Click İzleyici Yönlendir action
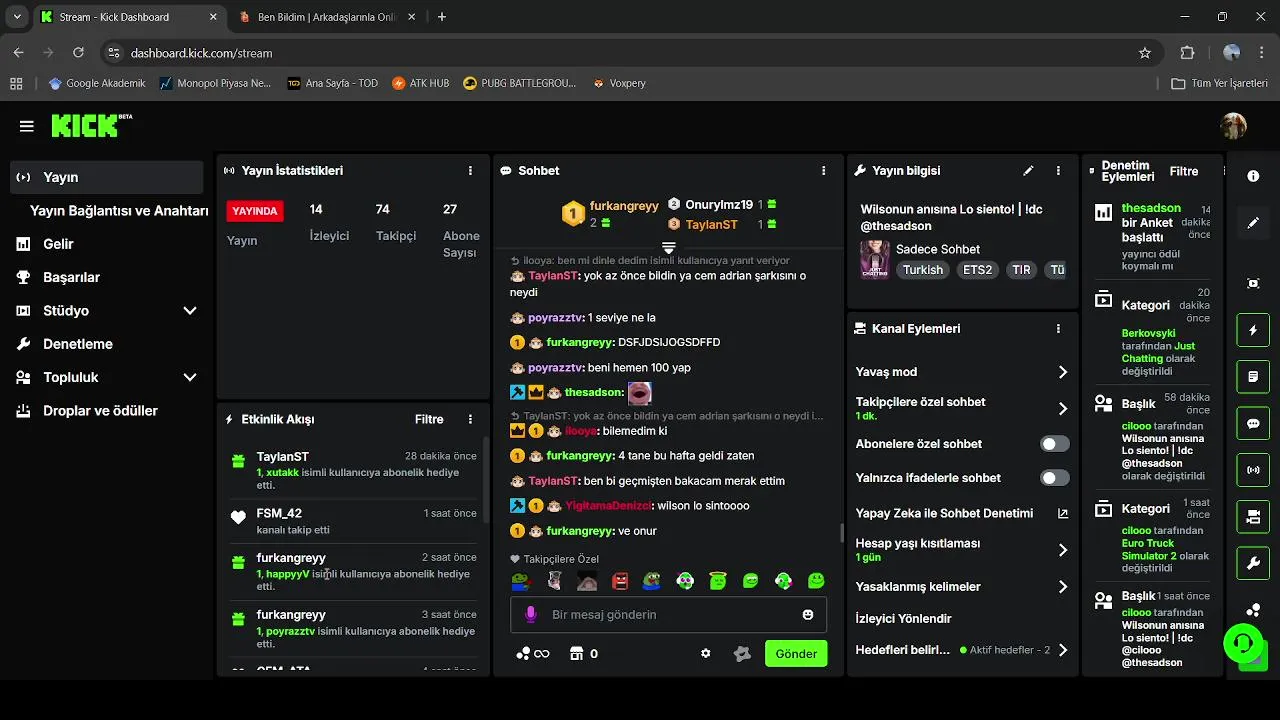The image size is (1280, 720). tap(904, 619)
